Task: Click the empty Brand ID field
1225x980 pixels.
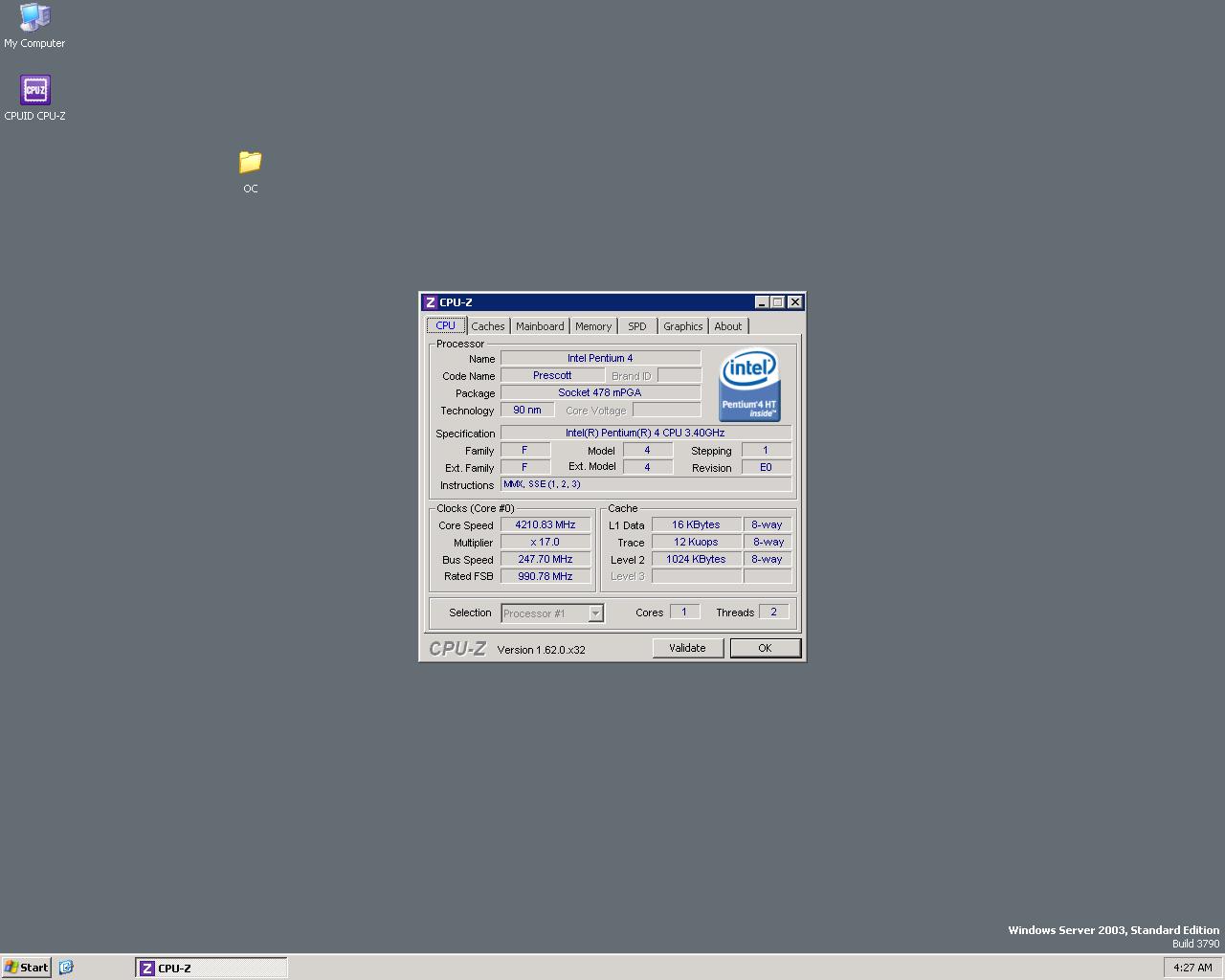Action: 679,375
